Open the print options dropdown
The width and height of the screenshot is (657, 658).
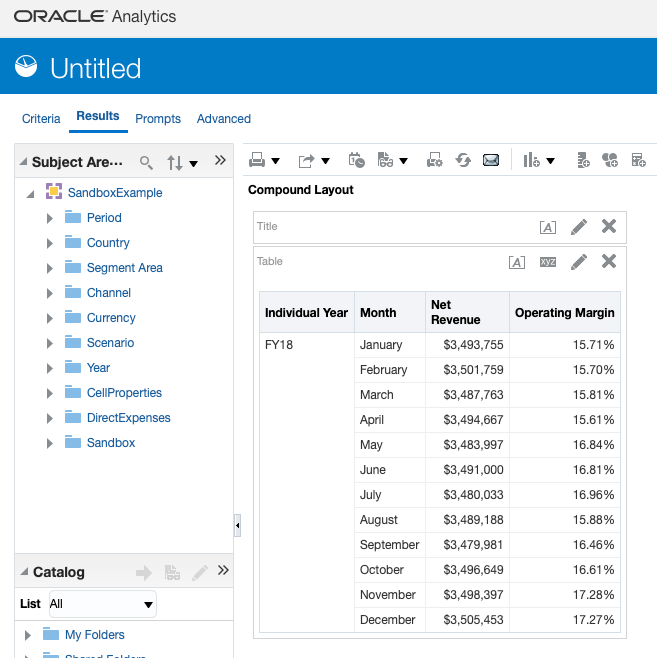[x=265, y=160]
